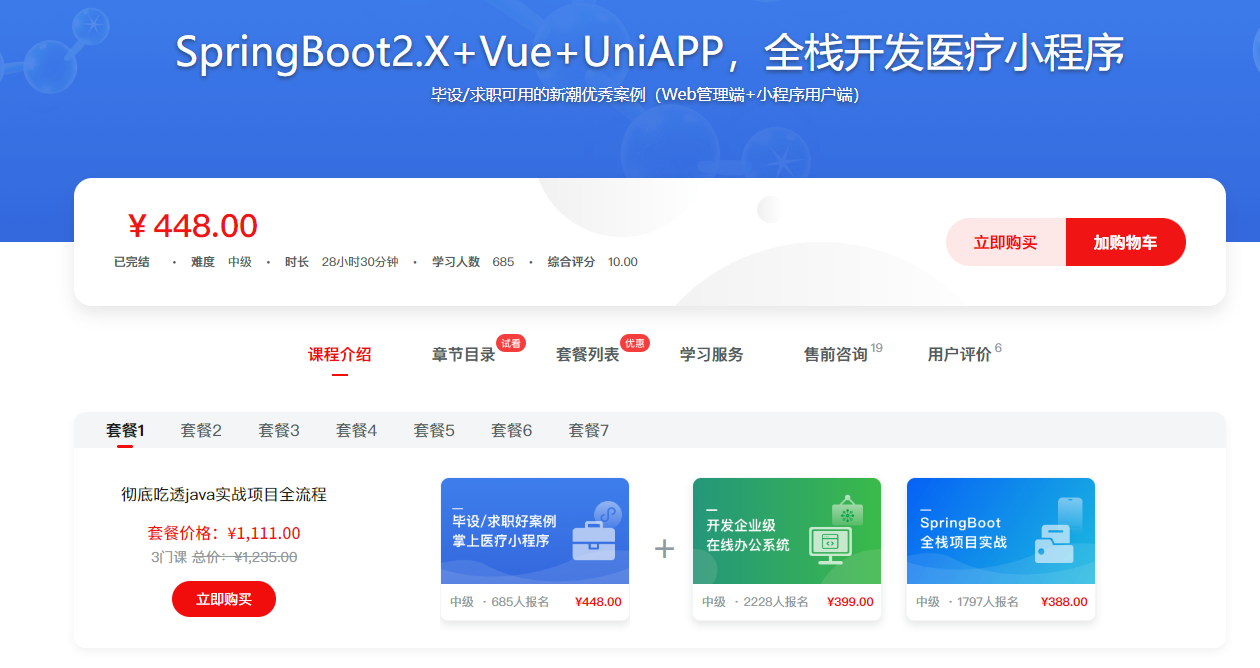
Task: Click the 2228人报名 enrollment text
Action: coord(776,602)
